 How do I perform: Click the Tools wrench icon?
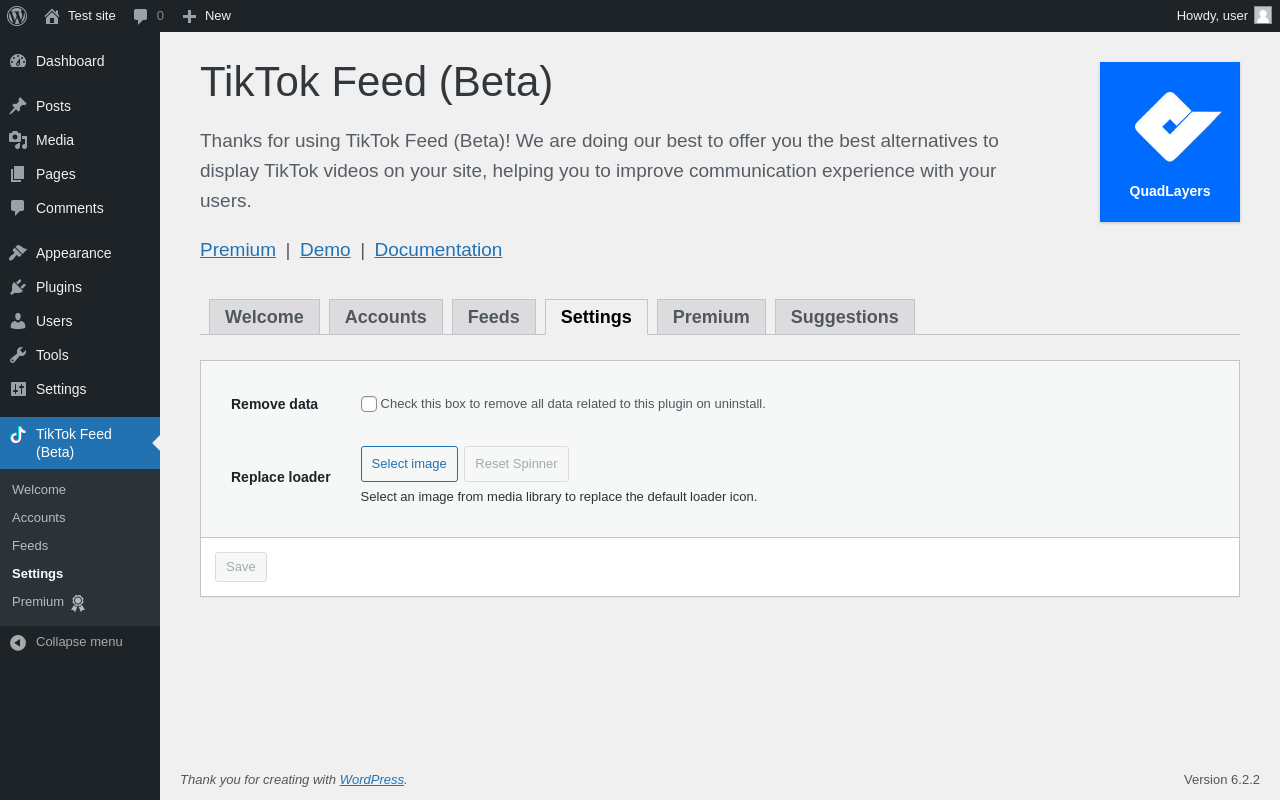[x=18, y=355]
